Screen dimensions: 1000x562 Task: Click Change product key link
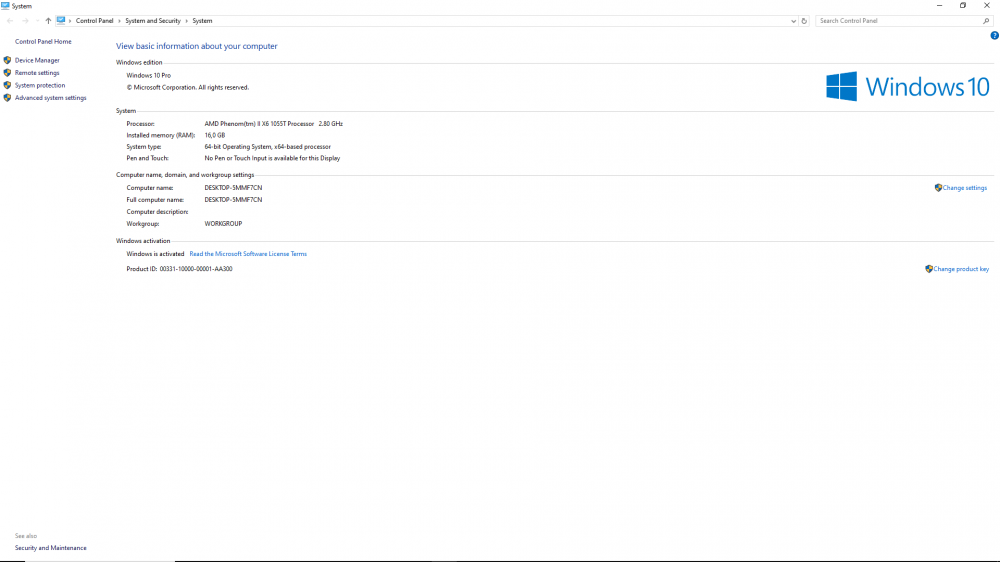point(961,269)
